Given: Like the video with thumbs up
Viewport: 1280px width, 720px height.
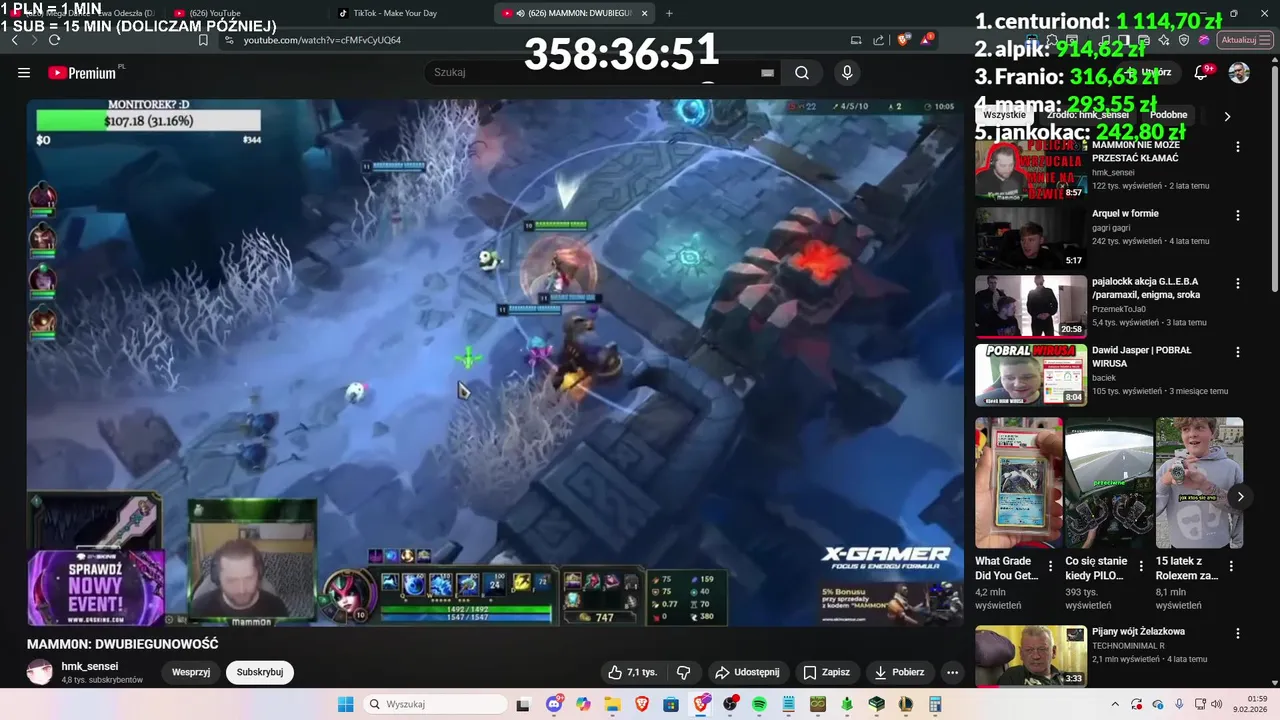Looking at the screenshot, I should click(632, 672).
